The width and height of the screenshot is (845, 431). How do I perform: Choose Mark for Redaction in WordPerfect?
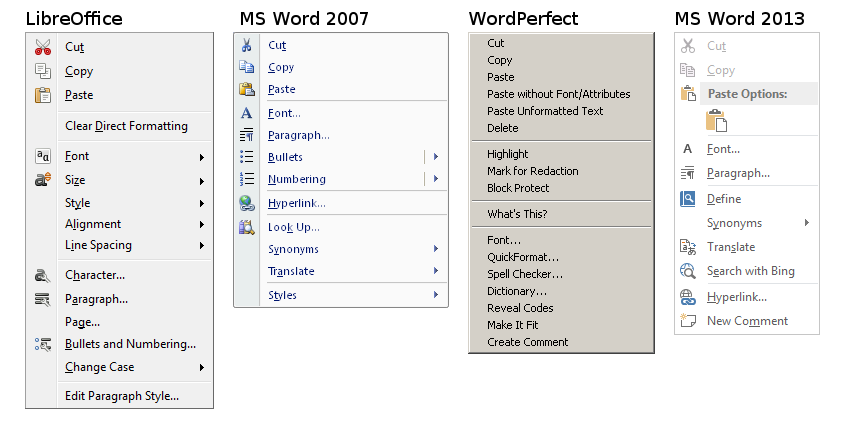pyautogui.click(x=532, y=171)
